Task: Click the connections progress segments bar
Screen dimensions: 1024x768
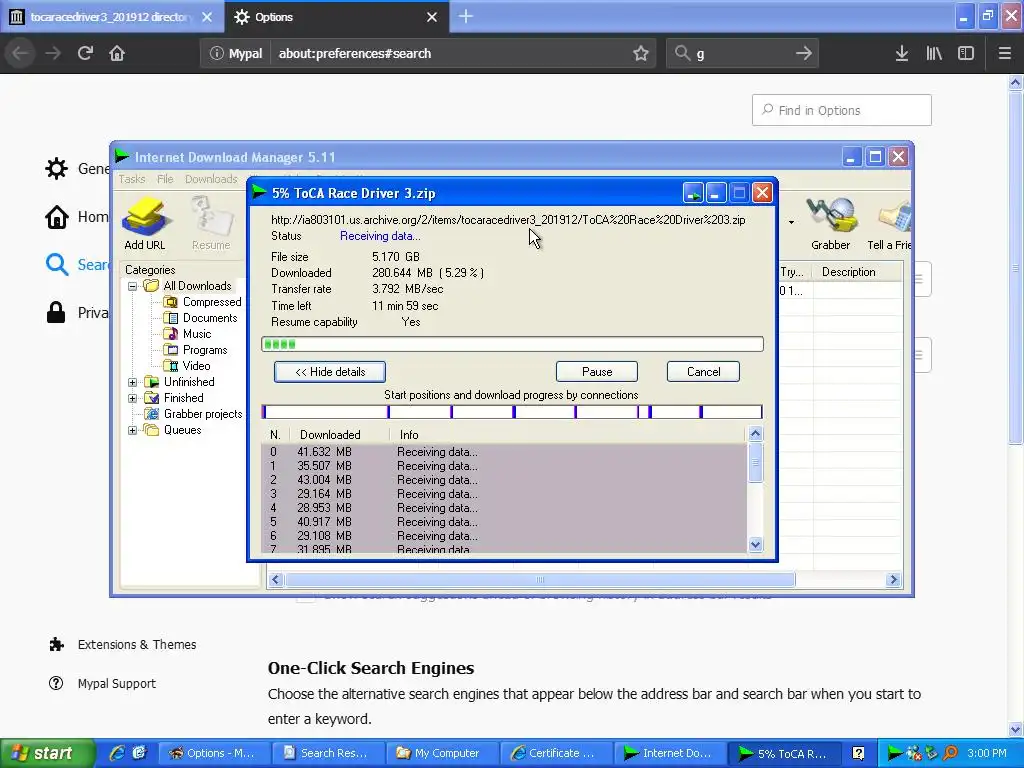Action: click(512, 412)
